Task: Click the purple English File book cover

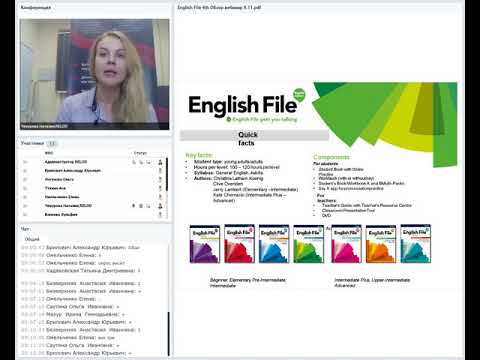Action: (x=205, y=244)
